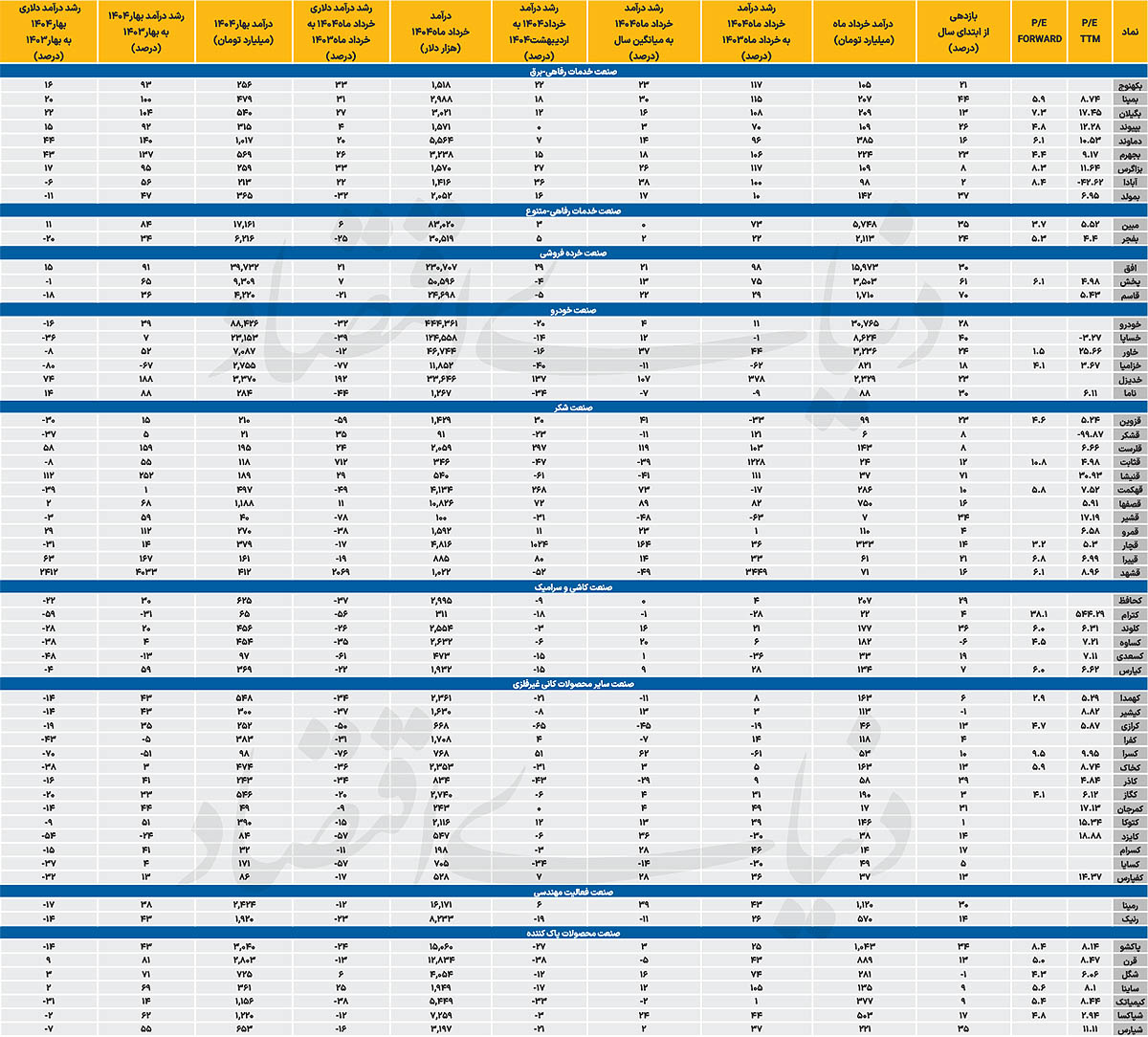Click the 'نماد' column header
The image size is (1148, 1037).
click(x=1129, y=32)
